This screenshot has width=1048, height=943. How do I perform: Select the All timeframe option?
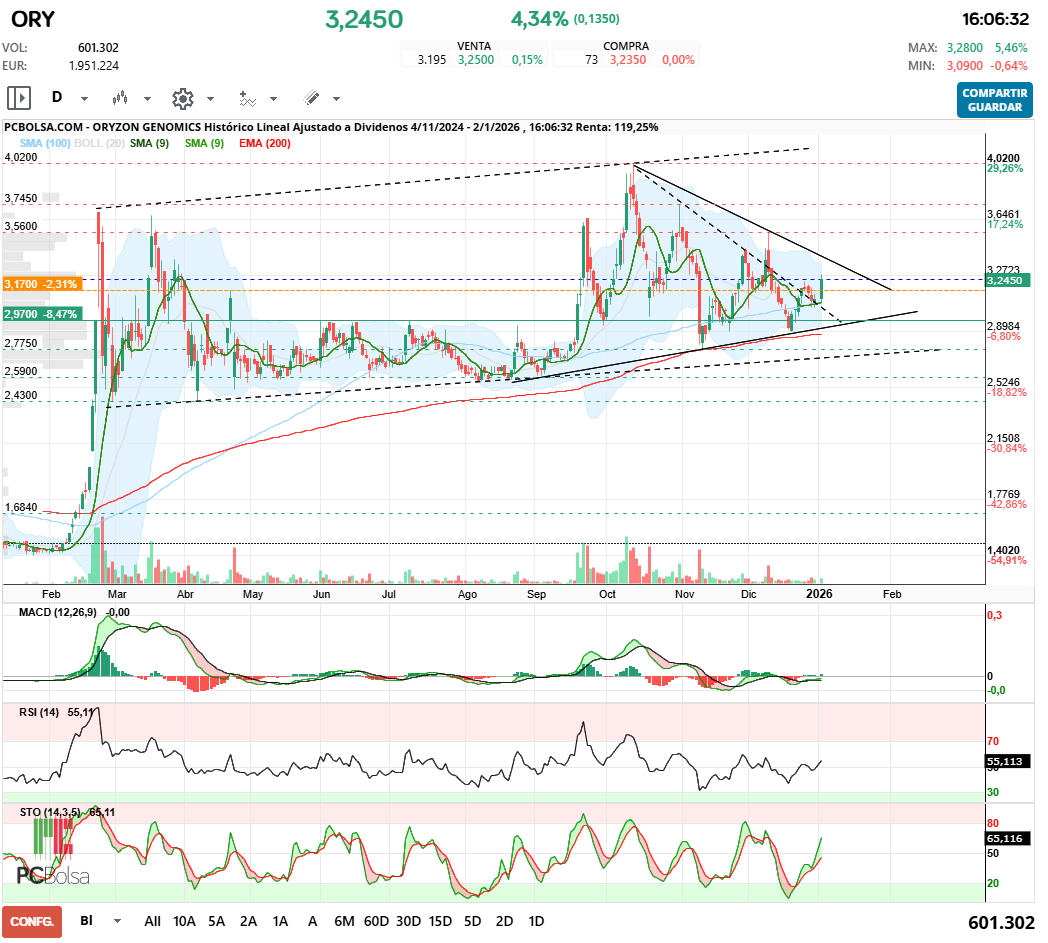152,921
